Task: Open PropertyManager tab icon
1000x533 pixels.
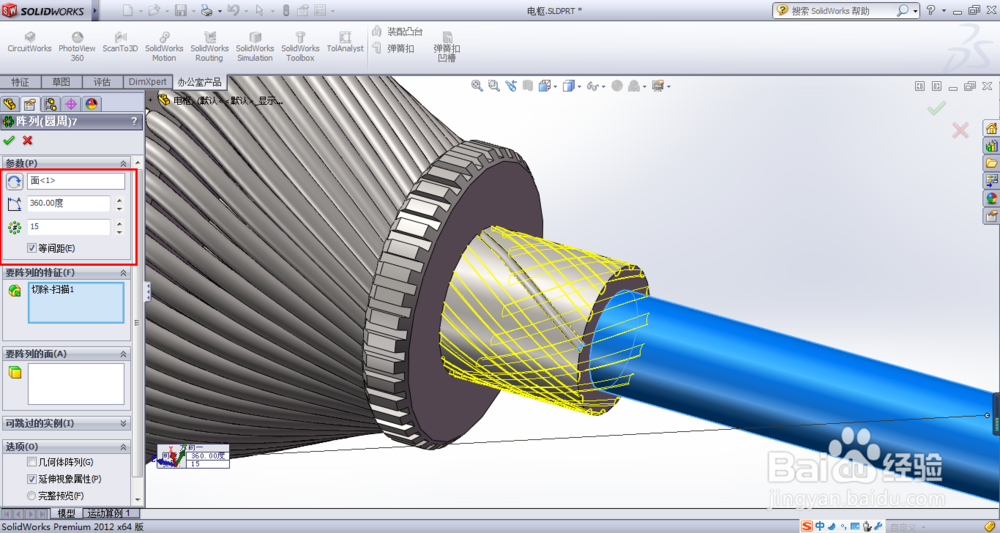Action: click(x=30, y=104)
